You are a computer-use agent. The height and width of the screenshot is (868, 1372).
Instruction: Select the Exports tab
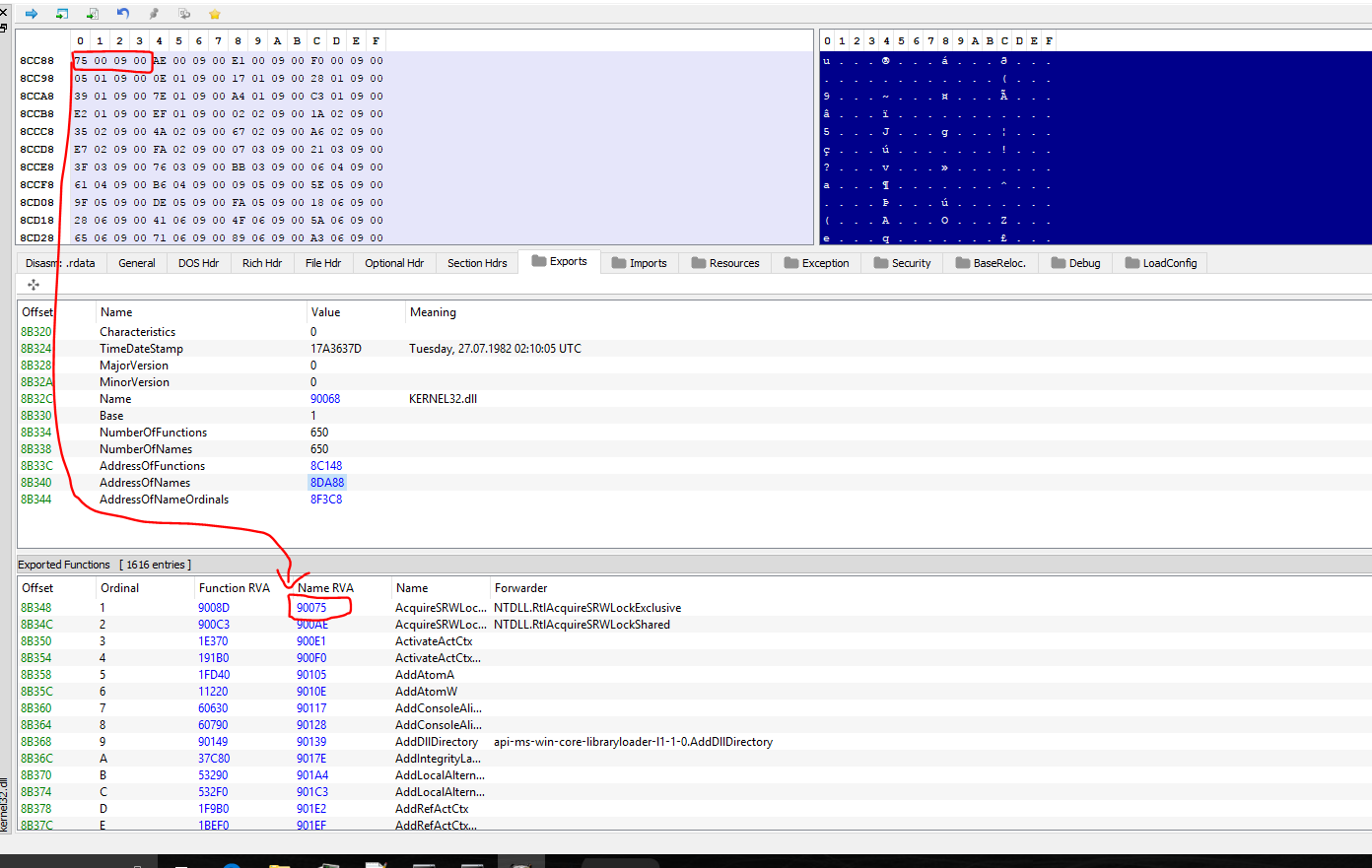click(560, 261)
